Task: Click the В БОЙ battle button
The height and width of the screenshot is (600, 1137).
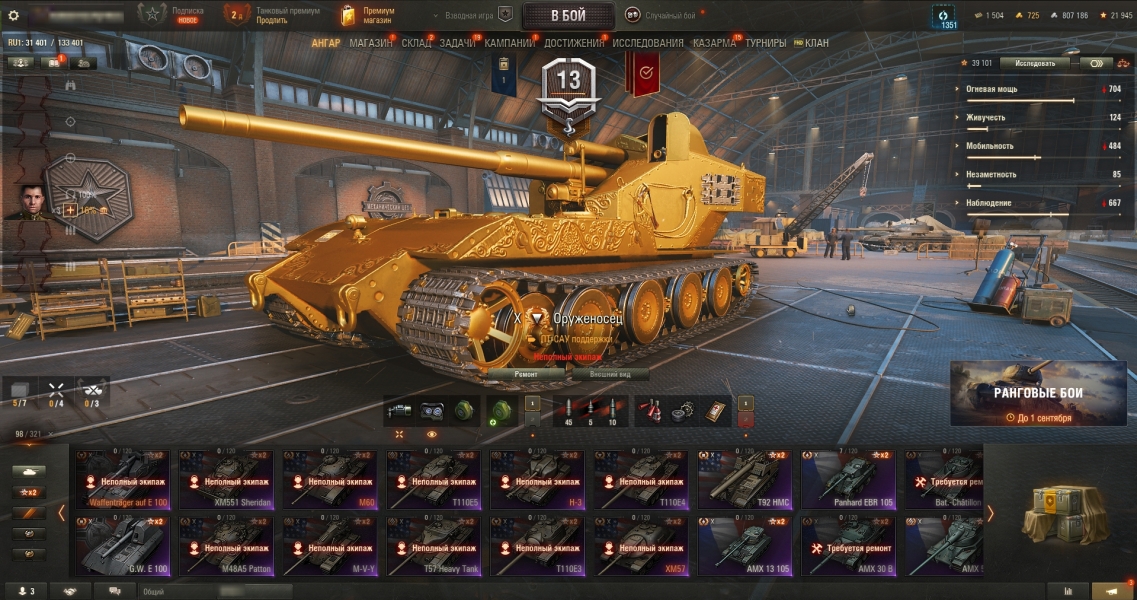Action: pyautogui.click(x=568, y=15)
